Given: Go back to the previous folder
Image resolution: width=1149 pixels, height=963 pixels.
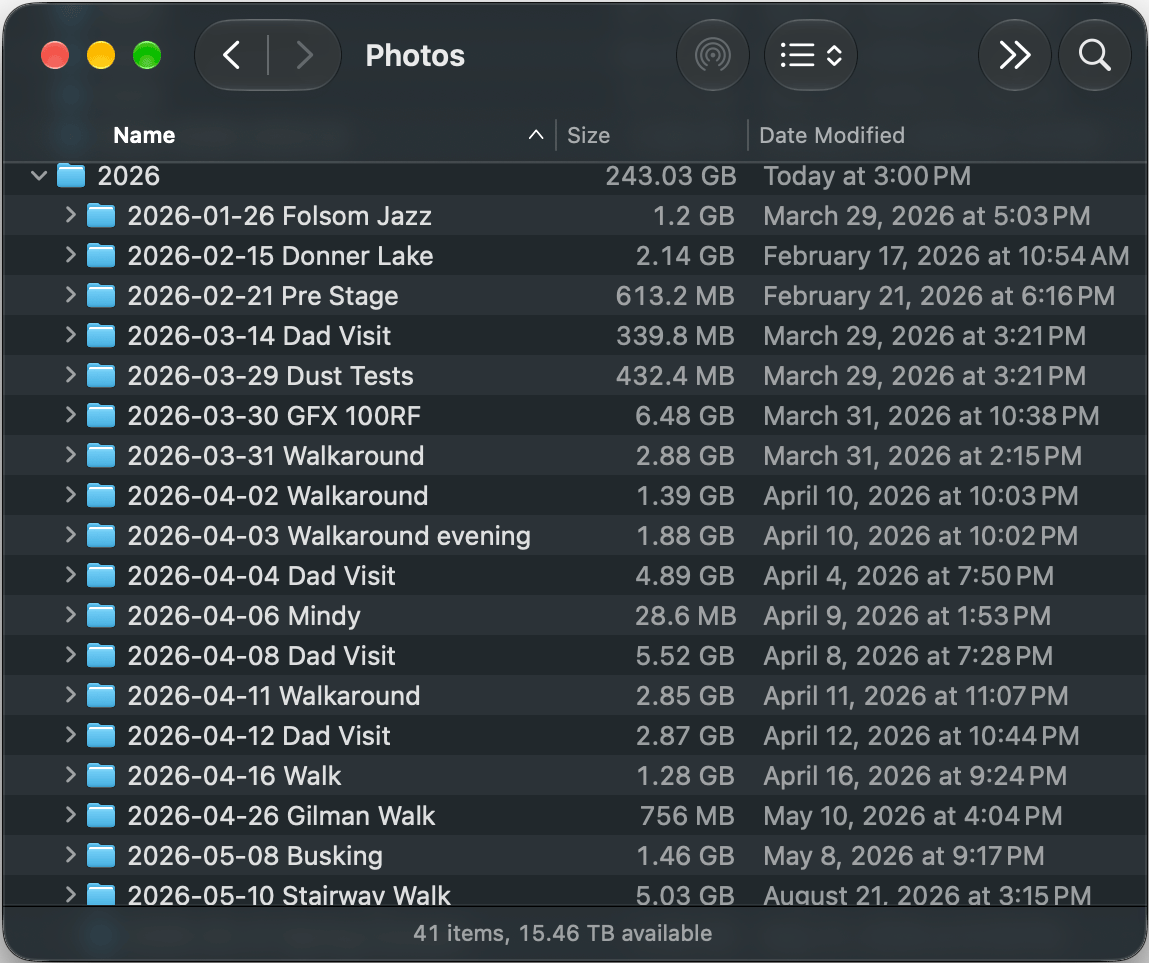Looking at the screenshot, I should (232, 56).
